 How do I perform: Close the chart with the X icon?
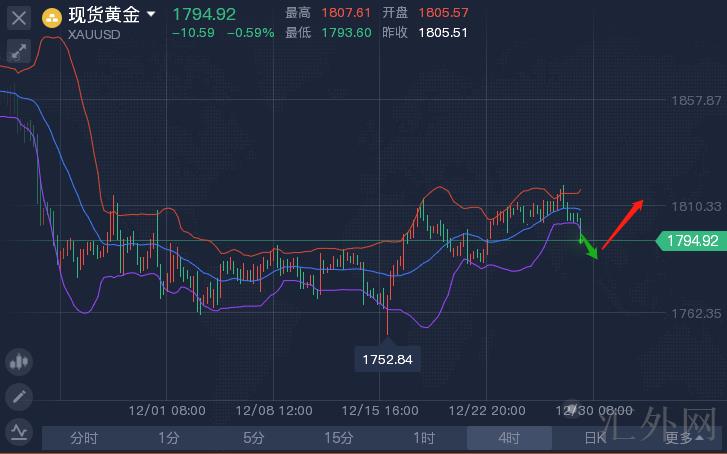pyautogui.click(x=19, y=17)
